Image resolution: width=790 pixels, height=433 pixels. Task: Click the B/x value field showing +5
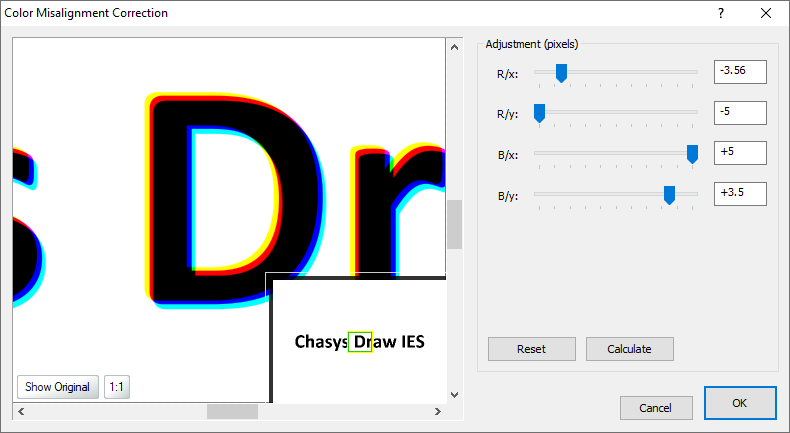pos(740,153)
